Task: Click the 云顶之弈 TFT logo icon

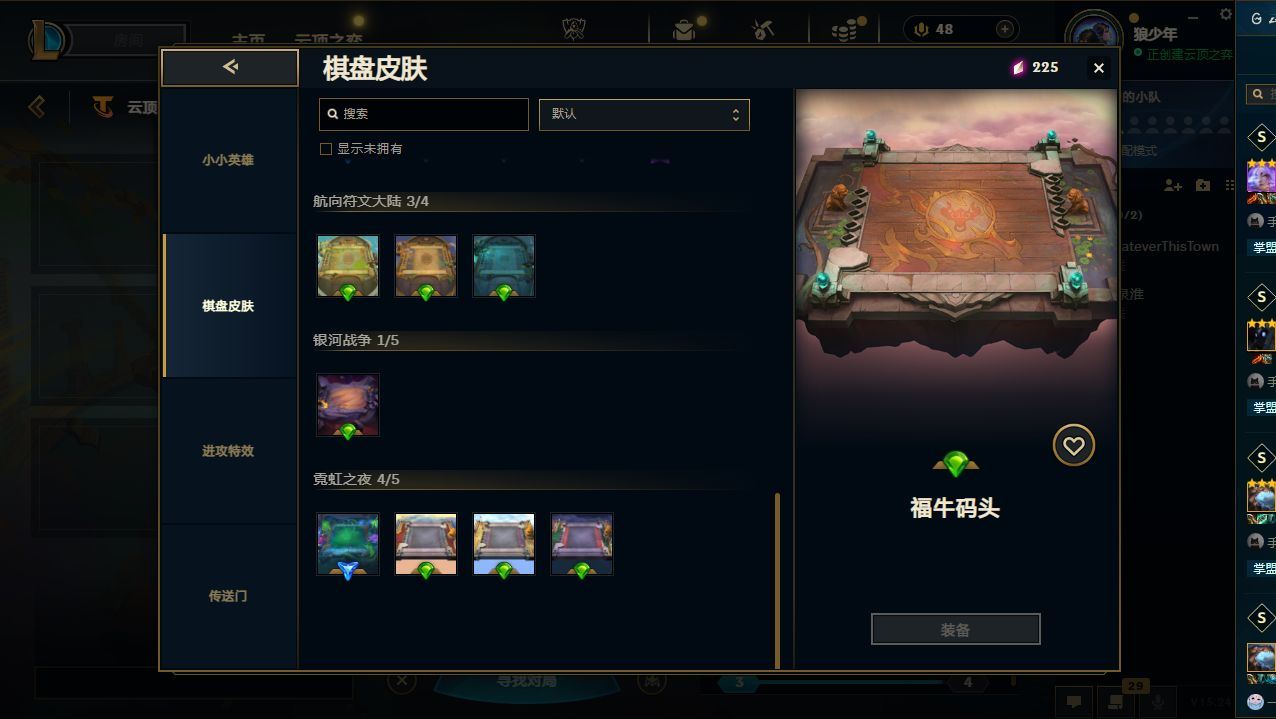Action: pos(102,106)
